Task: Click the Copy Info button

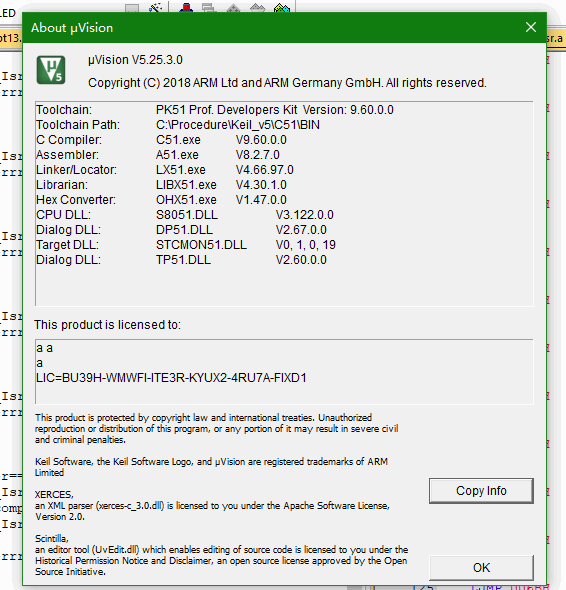Action: tap(481, 491)
